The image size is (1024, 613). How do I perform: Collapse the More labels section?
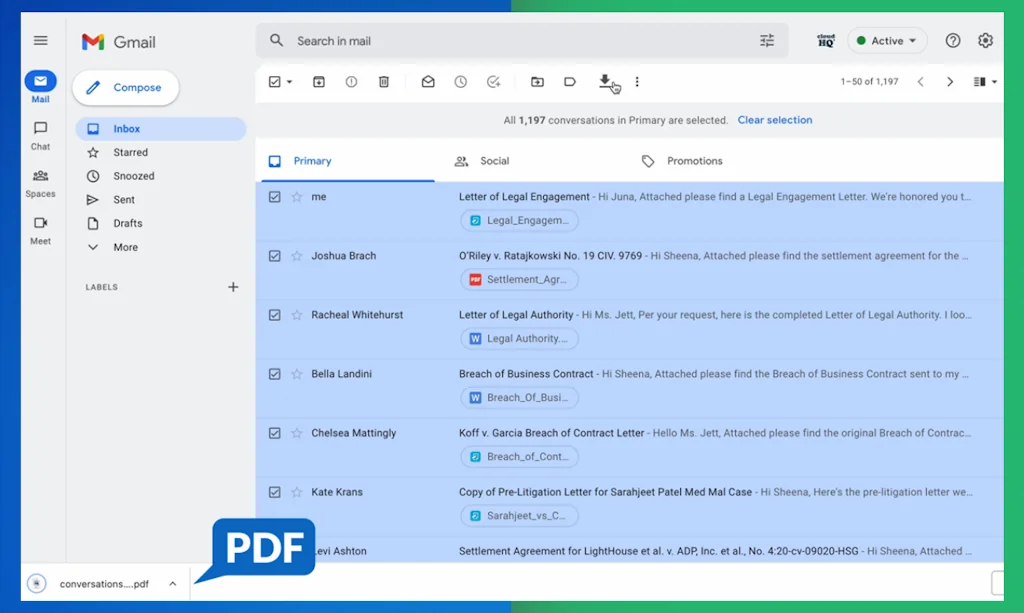pos(91,247)
